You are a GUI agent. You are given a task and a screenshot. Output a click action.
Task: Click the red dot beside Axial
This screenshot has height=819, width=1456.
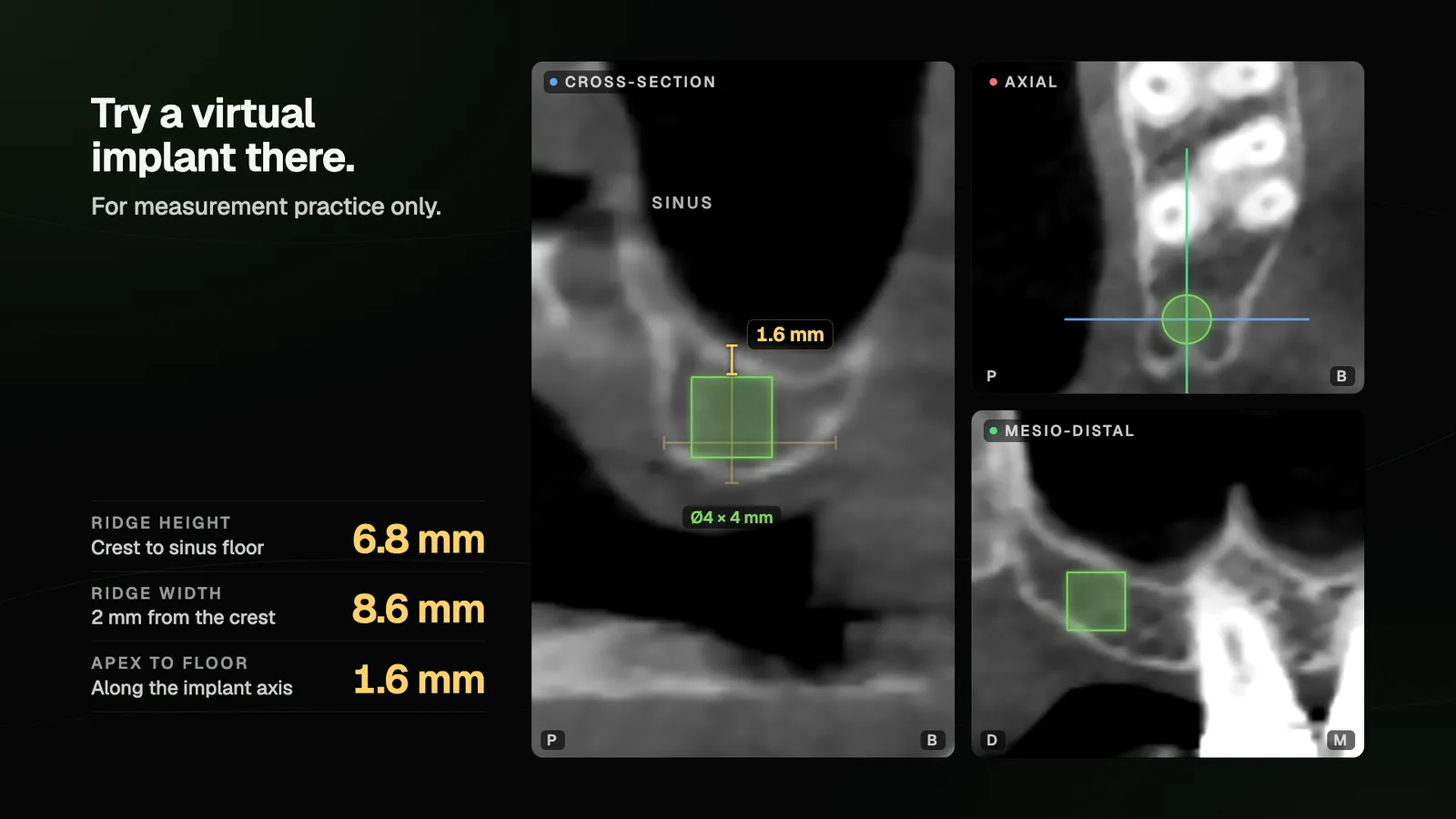click(993, 82)
